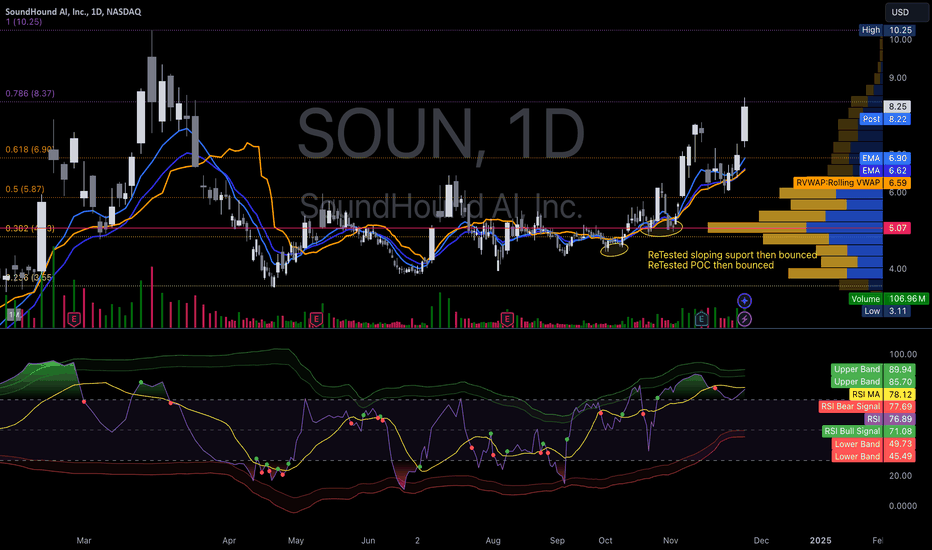Click the Upper Band 85.70 label
932x550 pixels.
pyautogui.click(x=873, y=382)
